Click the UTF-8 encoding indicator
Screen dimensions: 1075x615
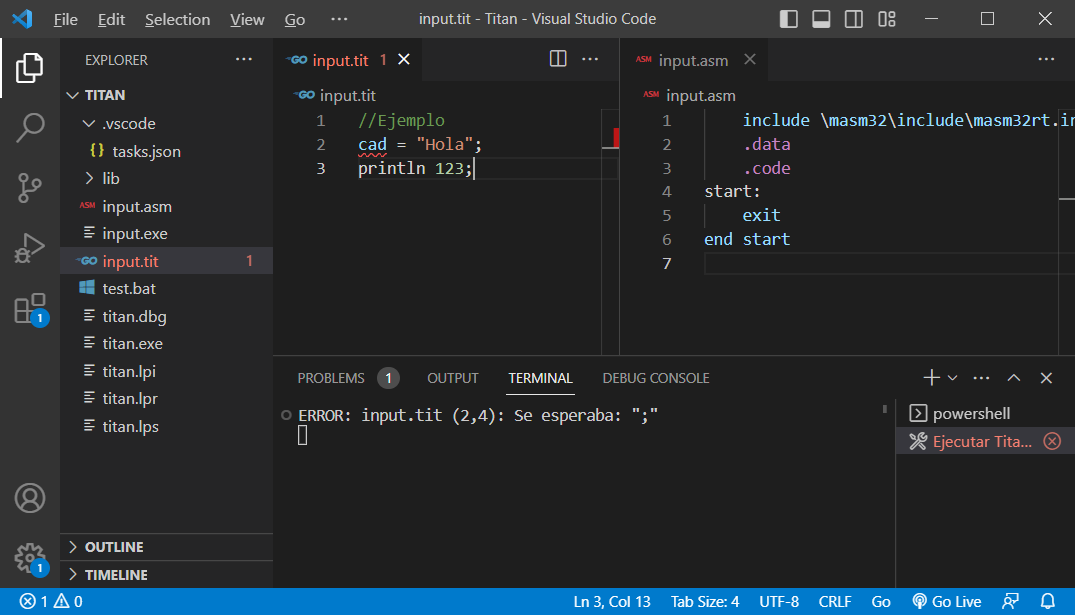(779, 601)
